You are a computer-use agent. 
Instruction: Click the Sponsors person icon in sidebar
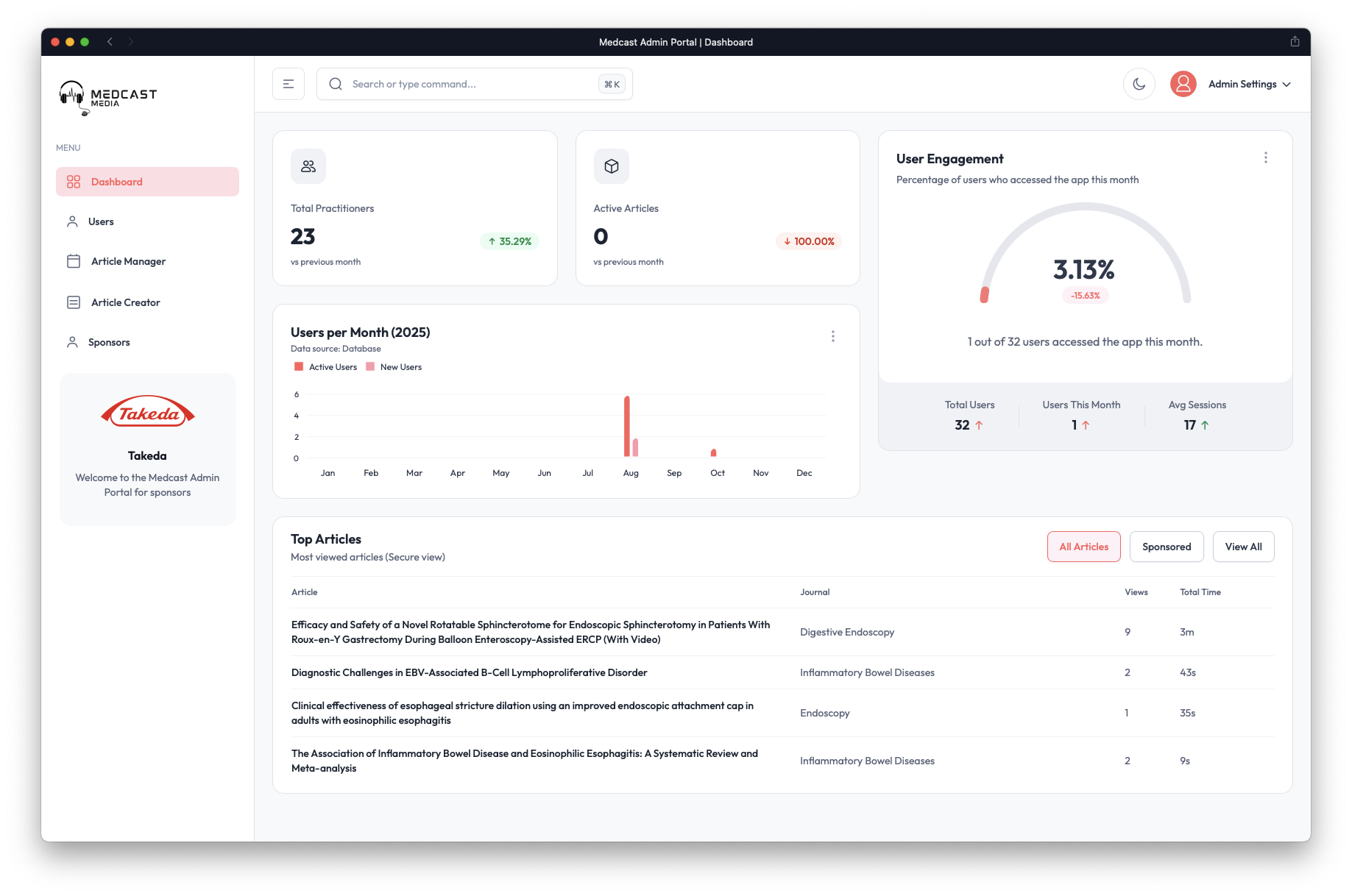72,342
